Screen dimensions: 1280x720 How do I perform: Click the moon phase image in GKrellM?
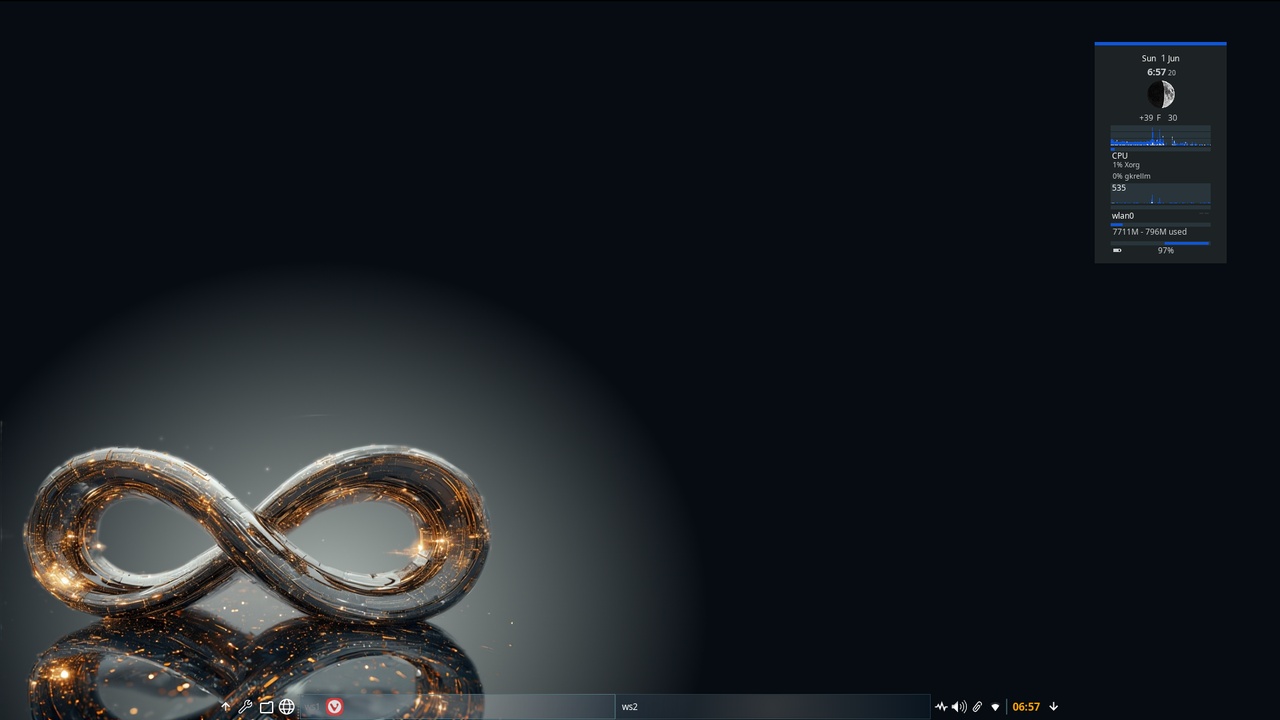pos(1161,95)
